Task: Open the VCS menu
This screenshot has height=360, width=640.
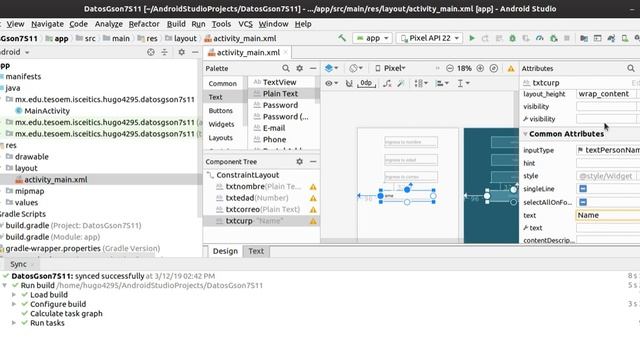Action: [x=245, y=24]
